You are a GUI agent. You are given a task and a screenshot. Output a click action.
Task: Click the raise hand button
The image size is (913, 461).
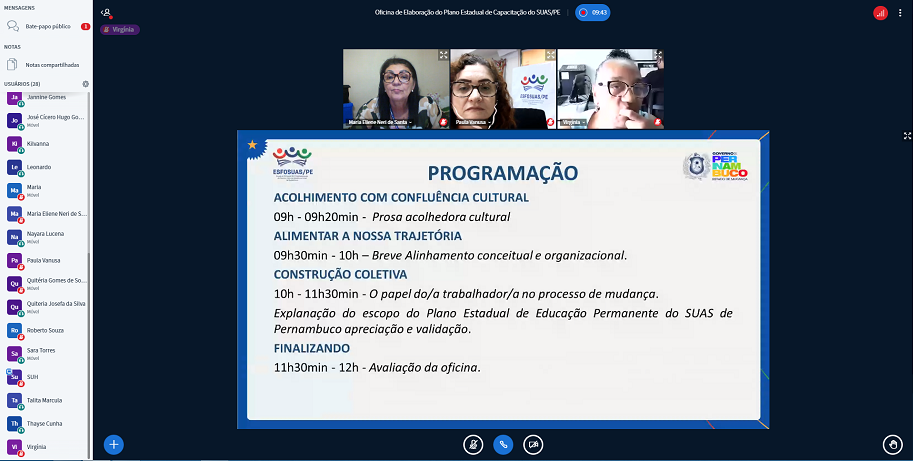tap(892, 444)
